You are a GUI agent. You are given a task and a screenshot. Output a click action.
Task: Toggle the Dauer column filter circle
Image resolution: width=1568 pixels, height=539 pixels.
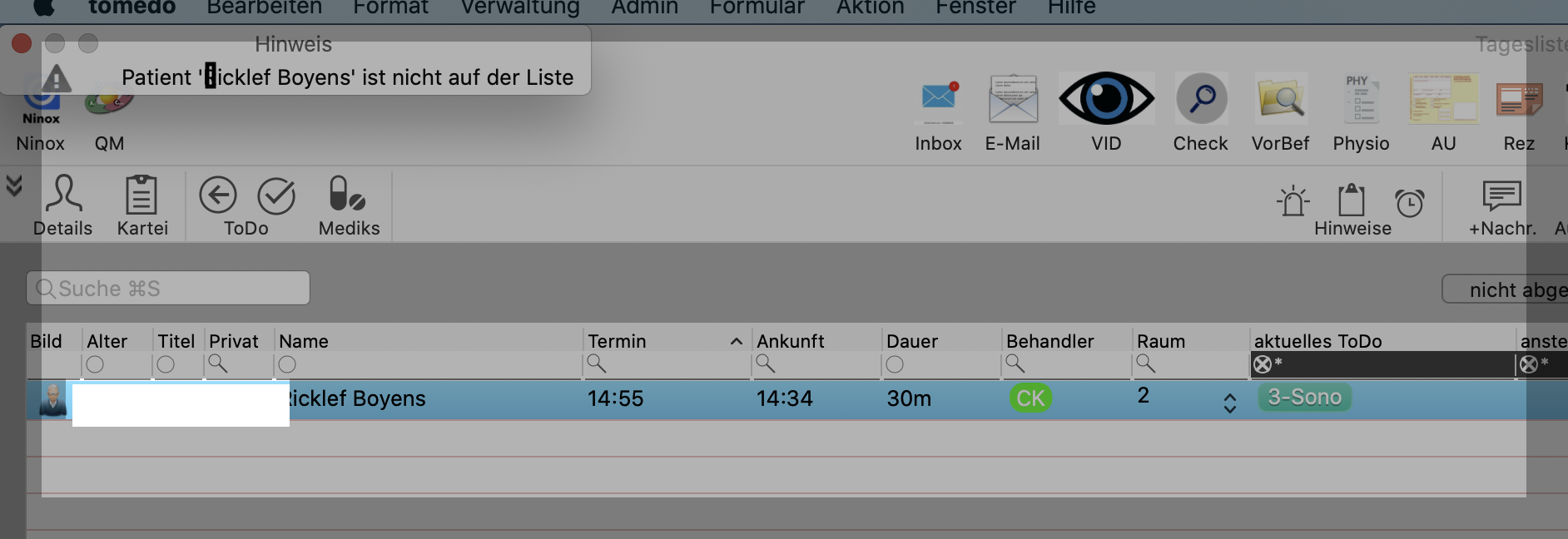895,364
